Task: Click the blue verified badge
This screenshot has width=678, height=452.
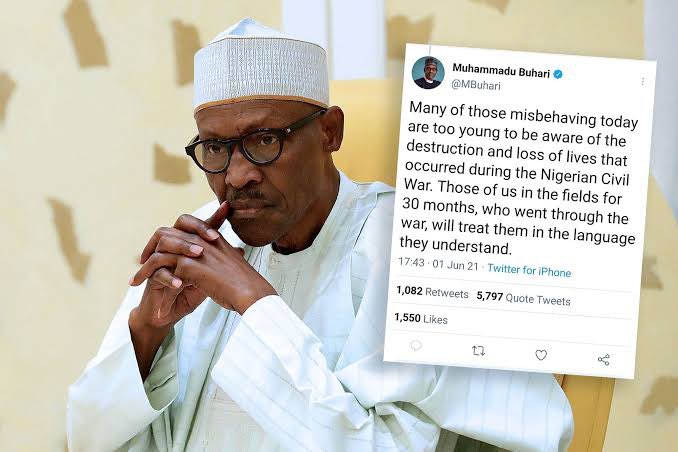Action: pyautogui.click(x=558, y=75)
